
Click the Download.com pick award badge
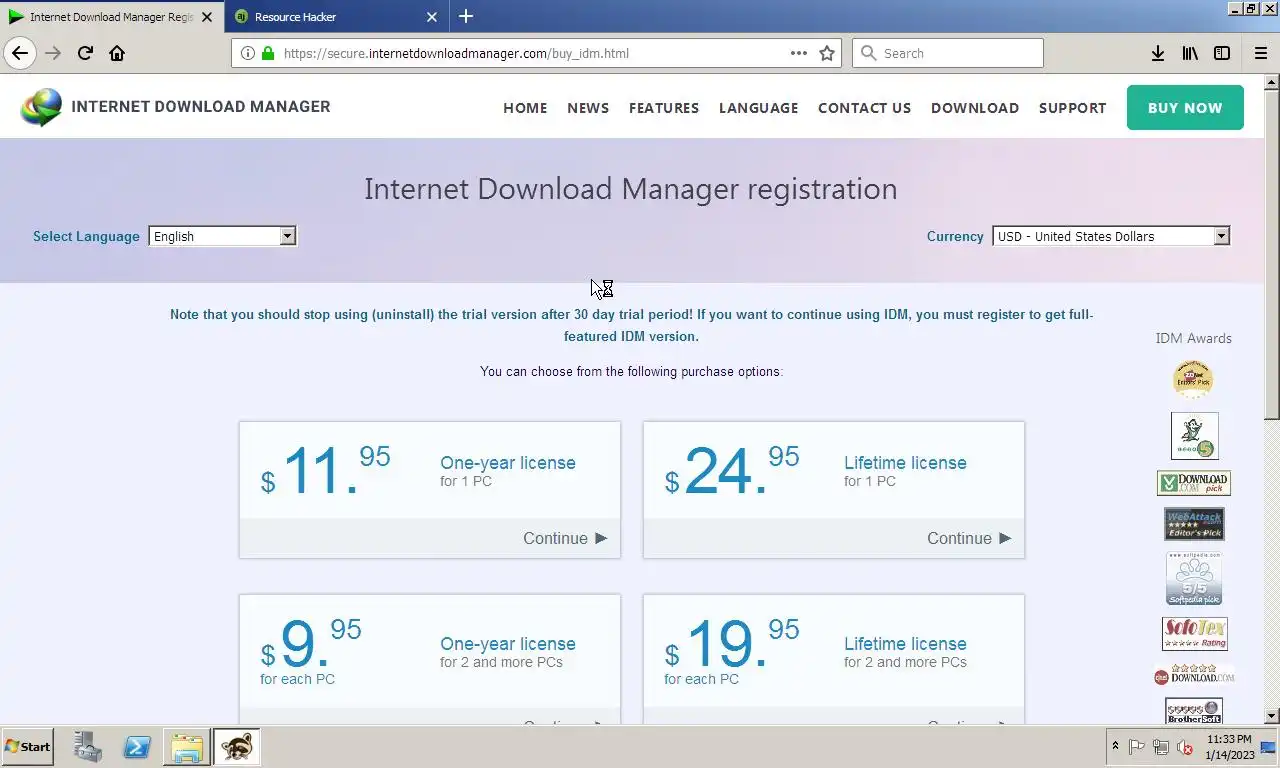[1194, 483]
